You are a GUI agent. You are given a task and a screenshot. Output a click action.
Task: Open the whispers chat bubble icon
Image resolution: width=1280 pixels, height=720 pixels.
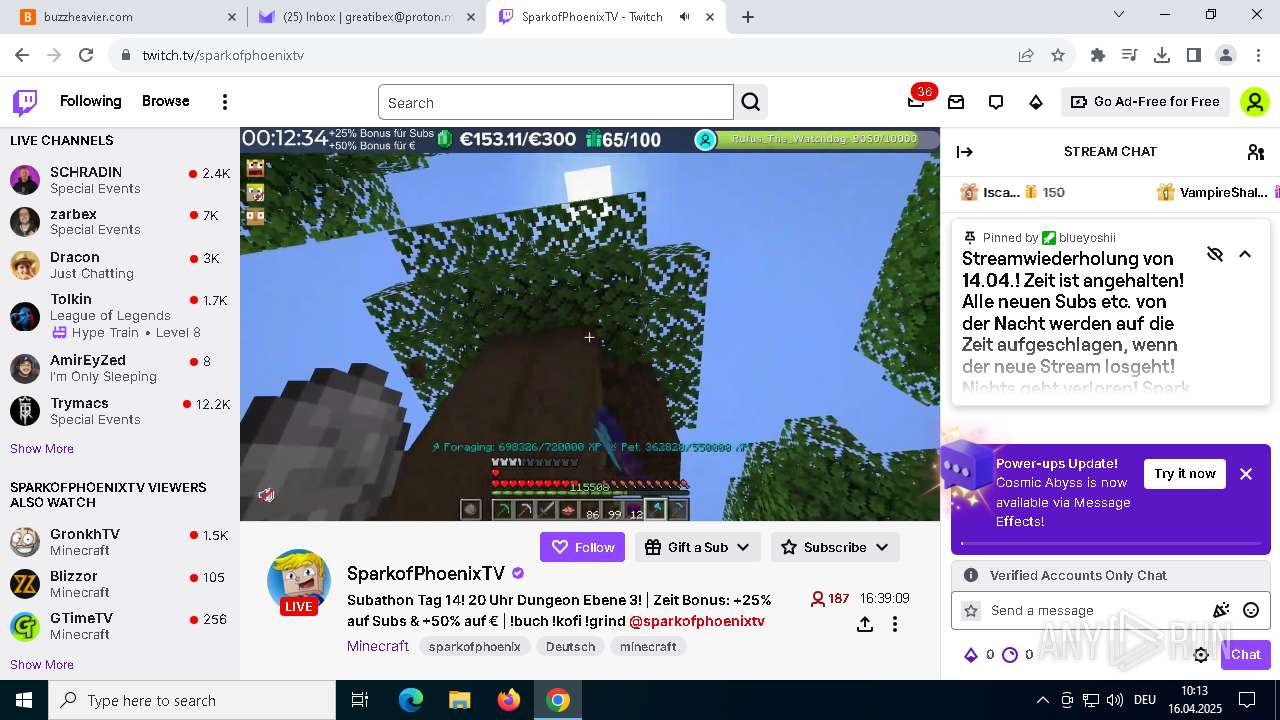pos(996,102)
